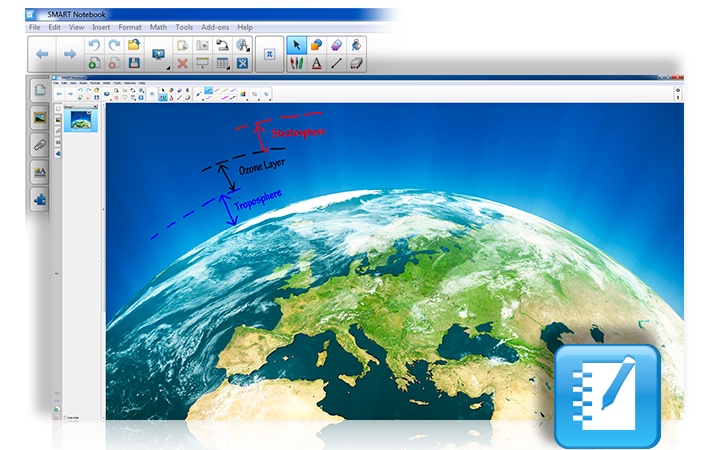Open the Insert menu
Screen dimensions: 703x450
point(101,27)
